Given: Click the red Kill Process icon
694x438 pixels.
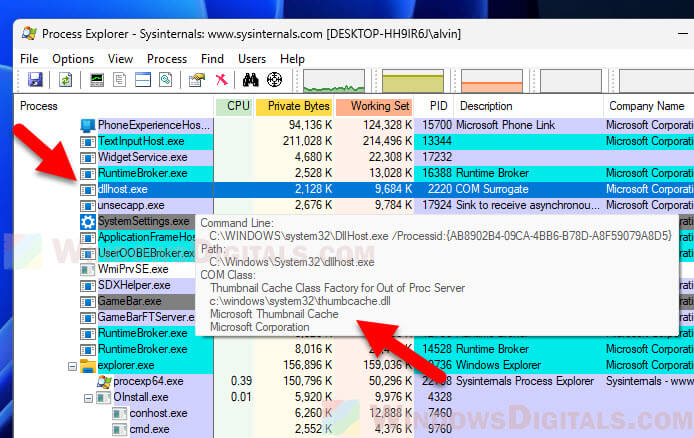Looking at the screenshot, I should 221,80.
